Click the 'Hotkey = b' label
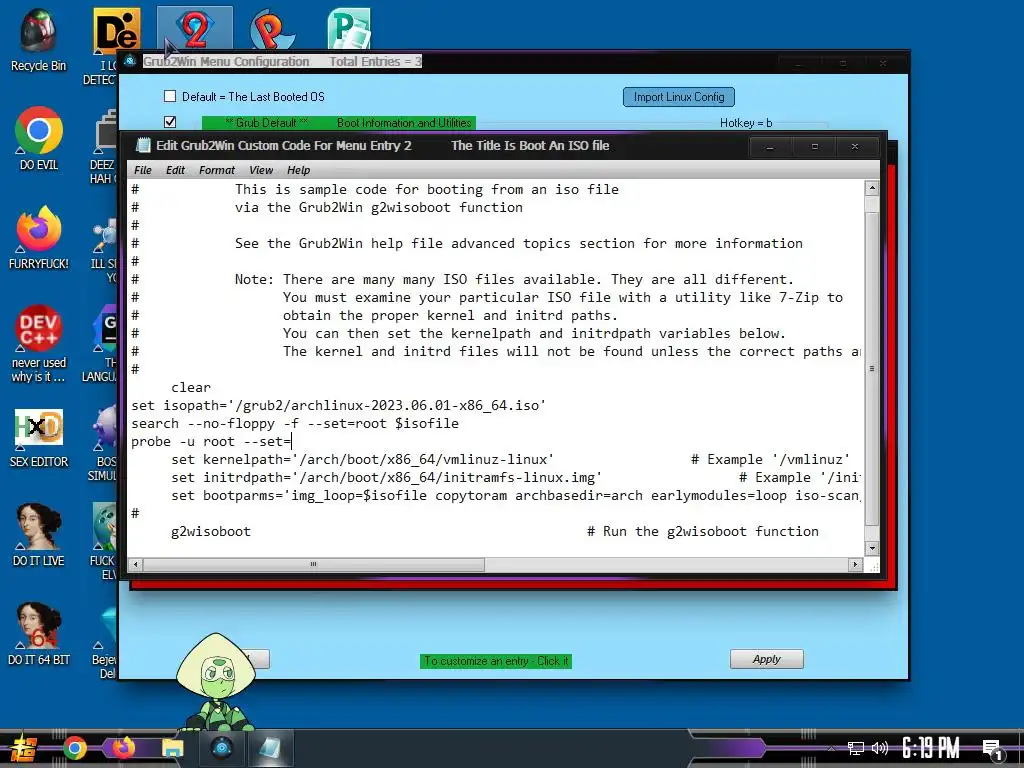Image resolution: width=1024 pixels, height=768 pixels. tap(746, 123)
